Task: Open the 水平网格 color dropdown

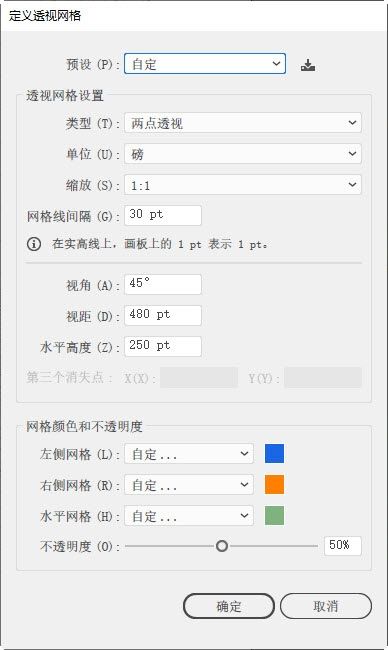Action: (189, 516)
